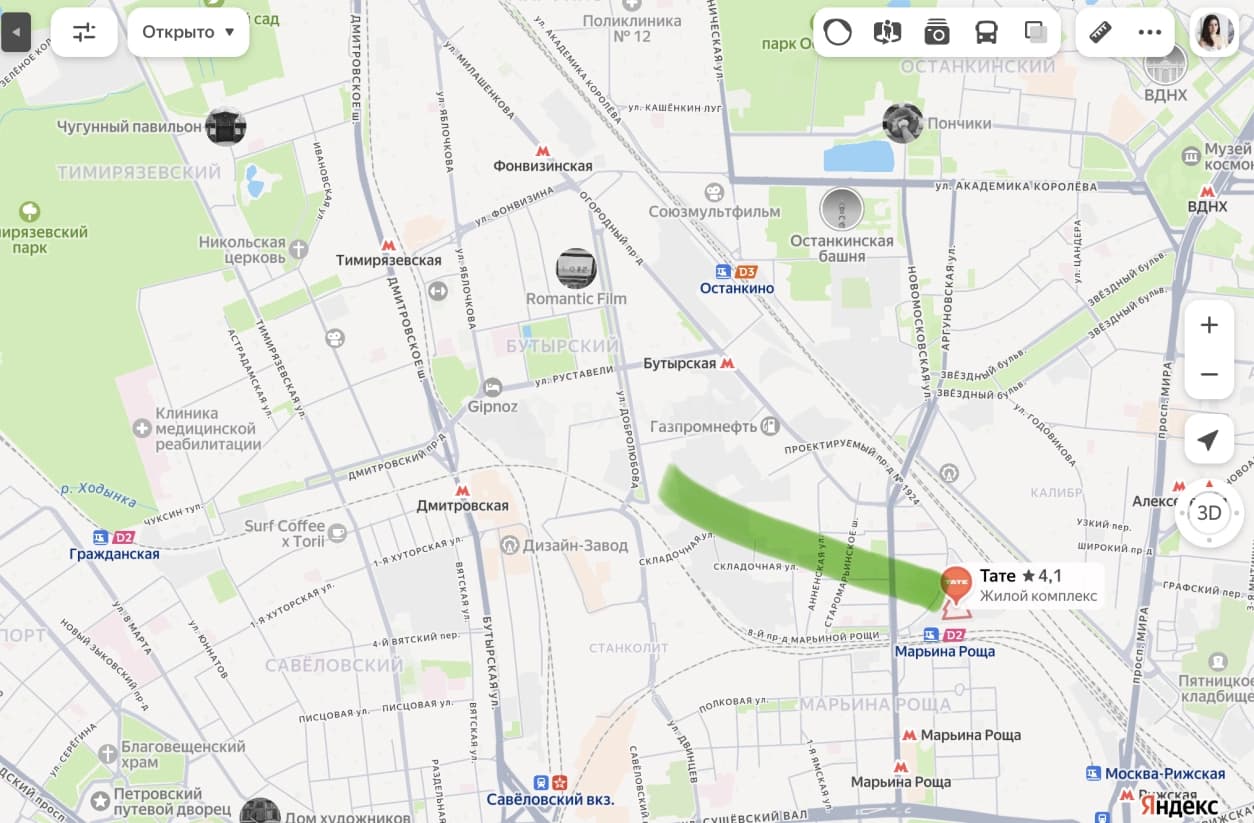Collapse the side panel arrow
The image size is (1254, 823).
pos(16,32)
